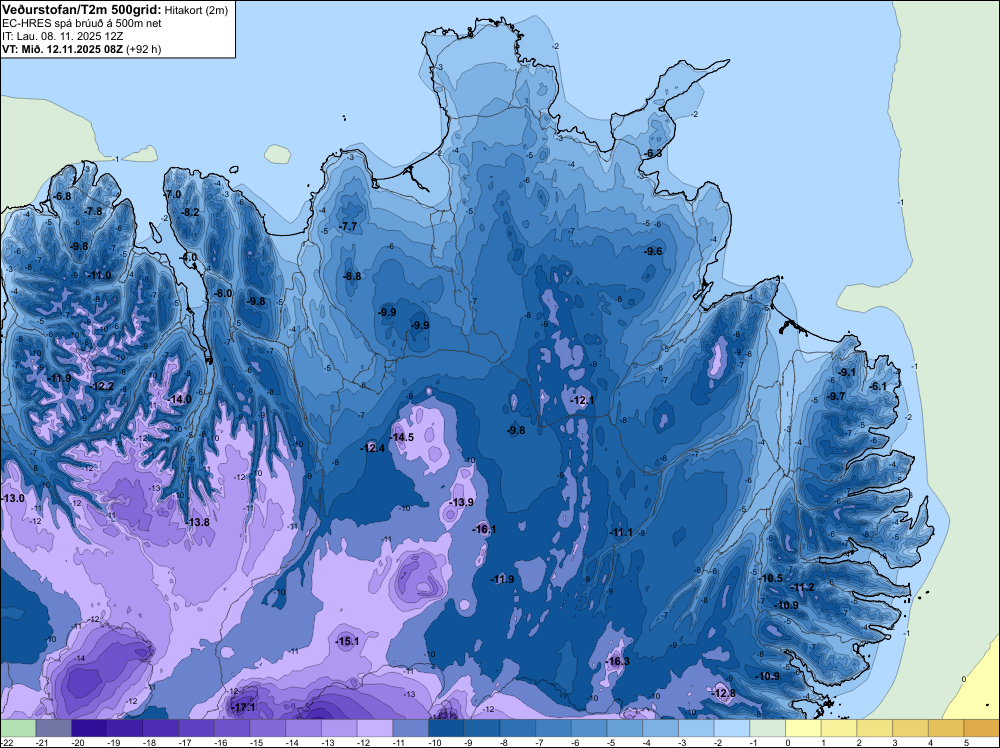1000x748 pixels.
Task: Click the -9.7 temperature label
Action: pos(835,397)
